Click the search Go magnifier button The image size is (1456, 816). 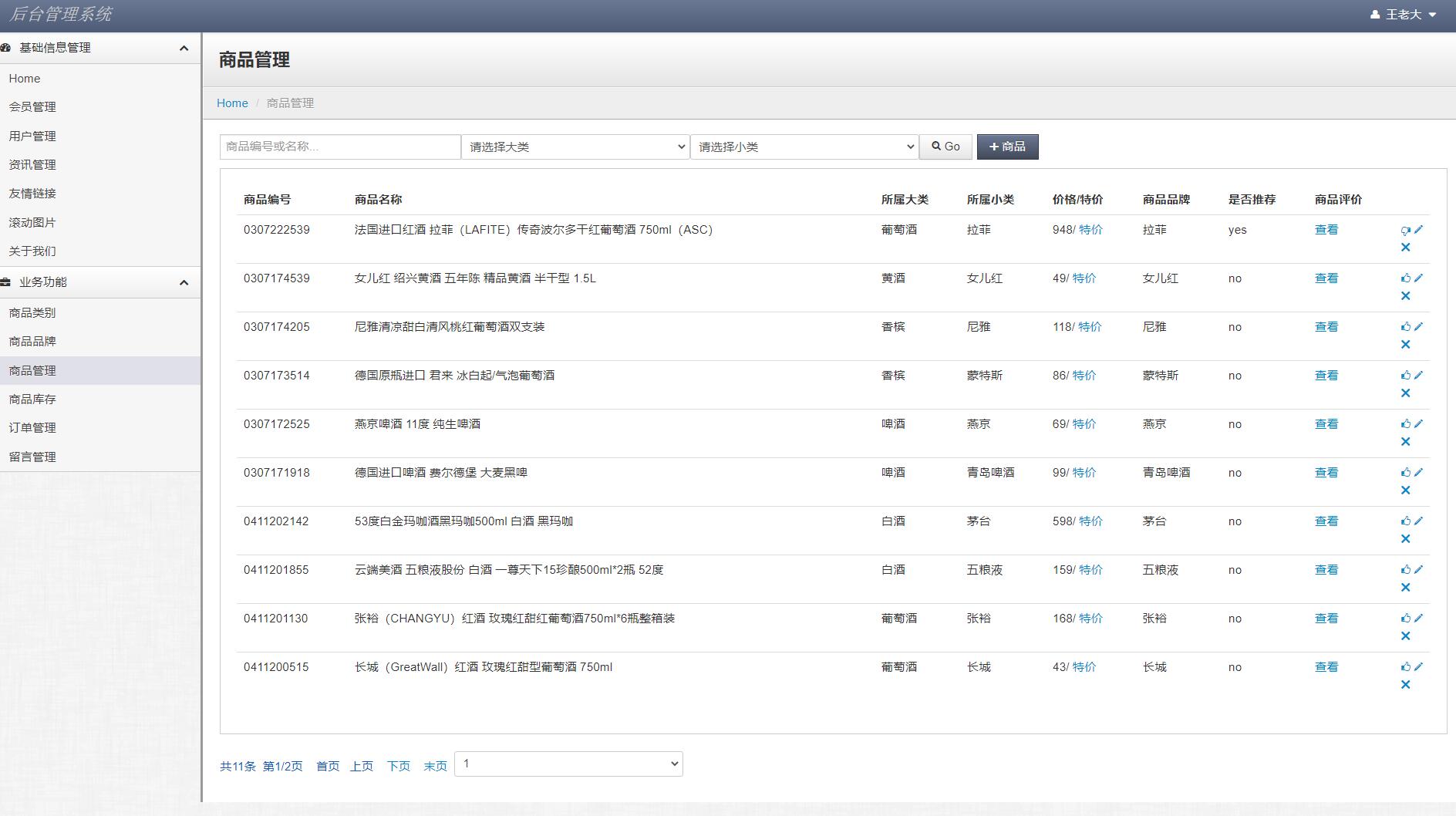(x=945, y=147)
